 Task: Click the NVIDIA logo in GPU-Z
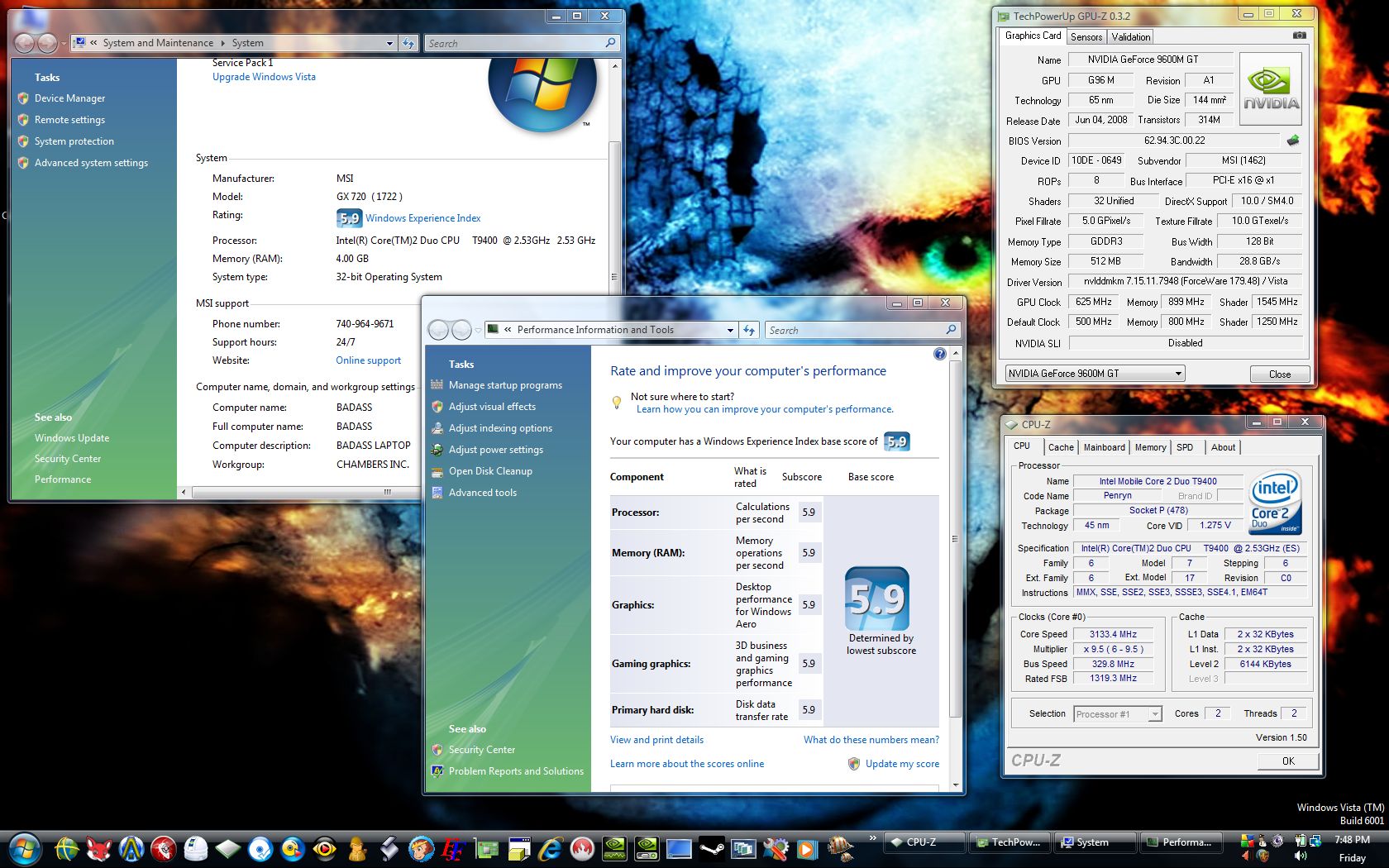pos(1271,89)
